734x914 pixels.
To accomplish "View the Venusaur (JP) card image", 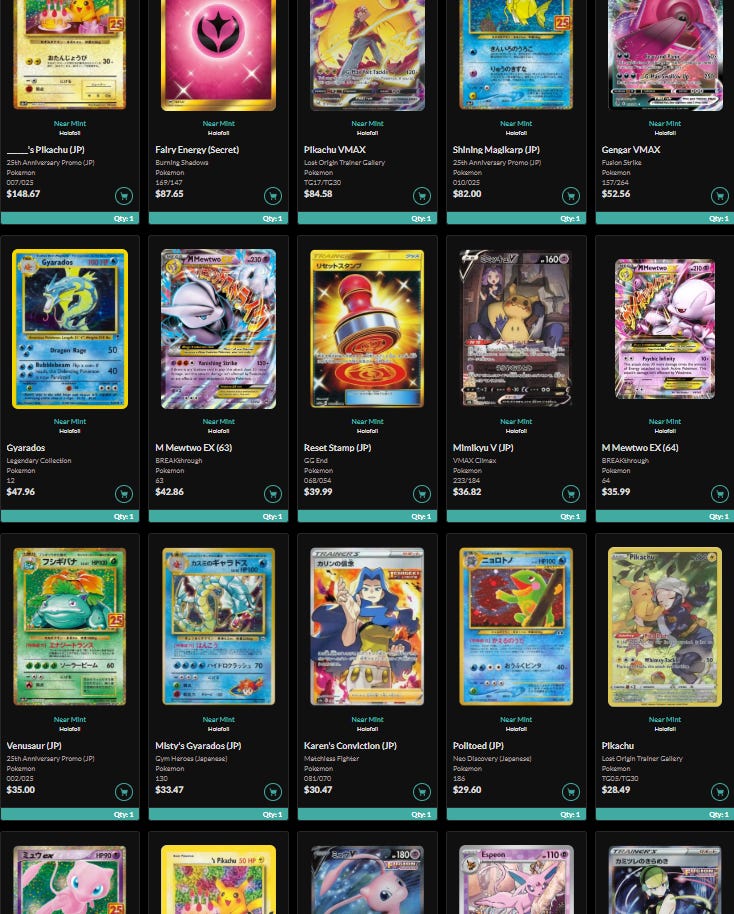I will pos(69,627).
